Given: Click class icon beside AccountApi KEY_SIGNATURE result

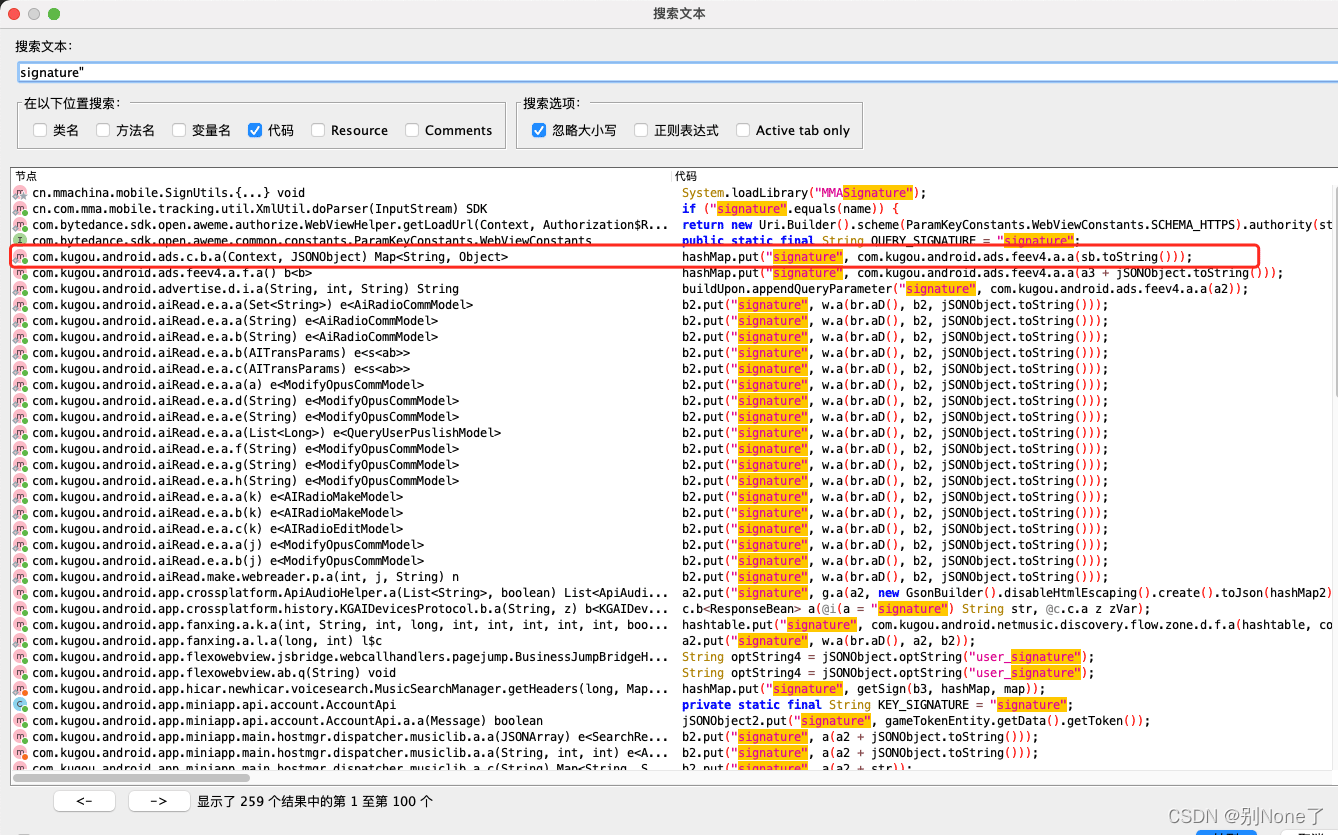Looking at the screenshot, I should (x=20, y=705).
